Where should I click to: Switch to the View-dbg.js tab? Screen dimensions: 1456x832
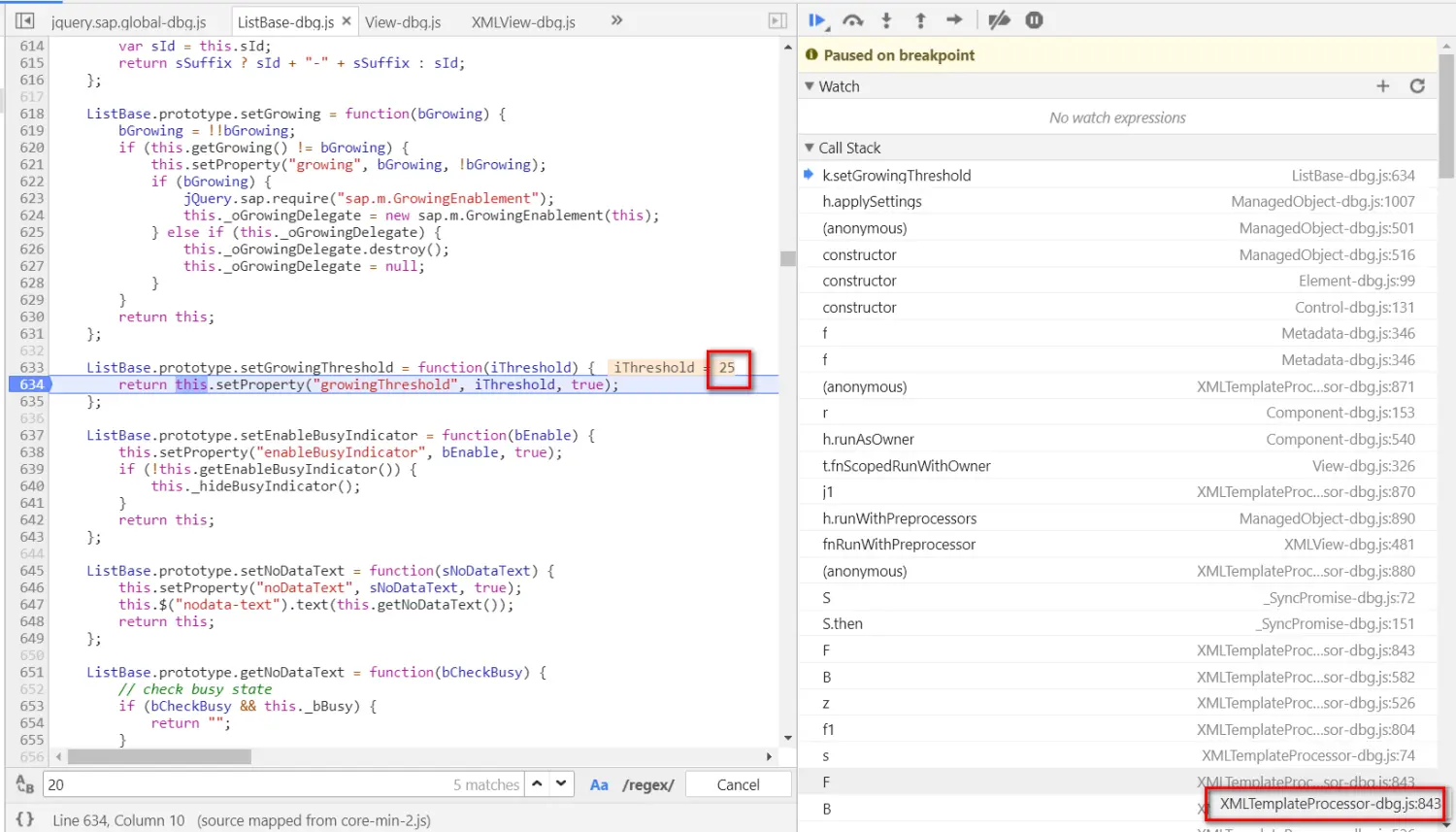pos(403,21)
